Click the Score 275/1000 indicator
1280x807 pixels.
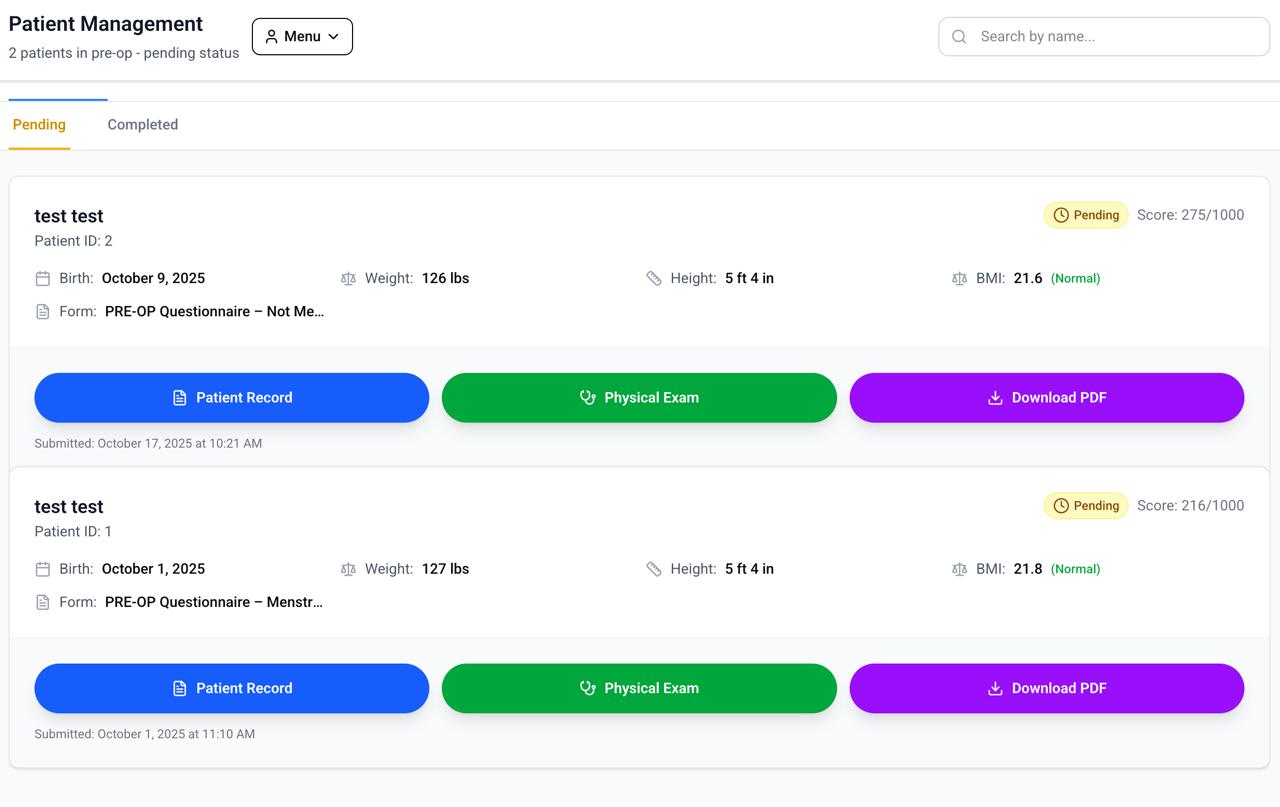tap(1190, 214)
